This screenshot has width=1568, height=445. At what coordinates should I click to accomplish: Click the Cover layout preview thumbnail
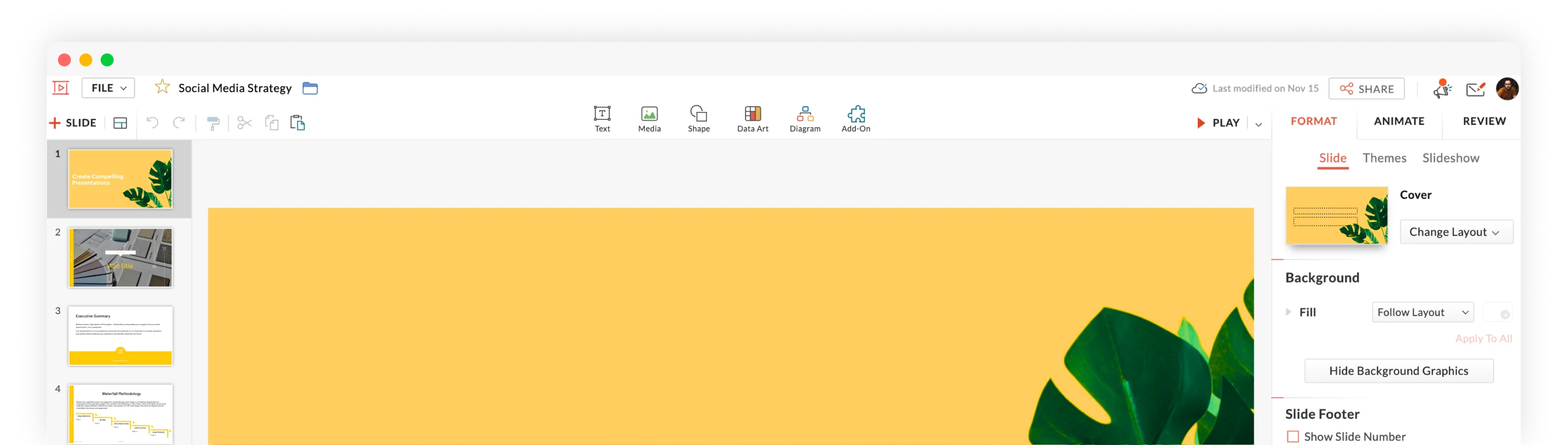point(1337,216)
